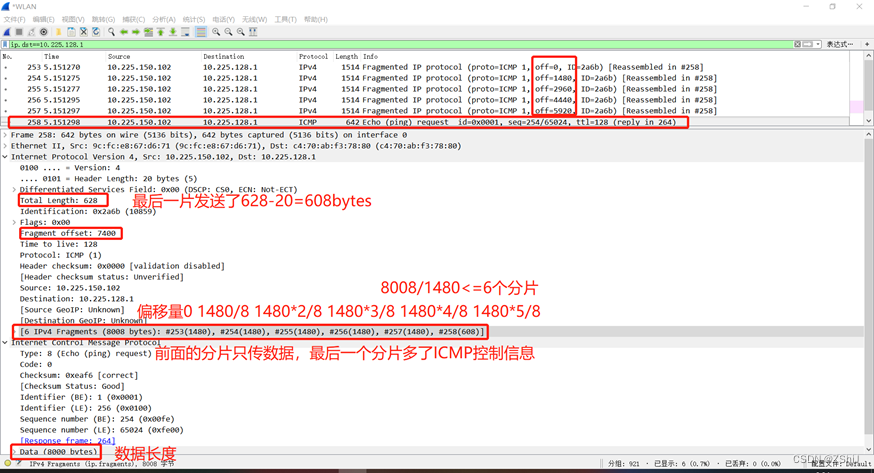Expand the 6 IPv4 Fragments node
Image resolution: width=874 pixels, height=473 pixels.
point(14,331)
